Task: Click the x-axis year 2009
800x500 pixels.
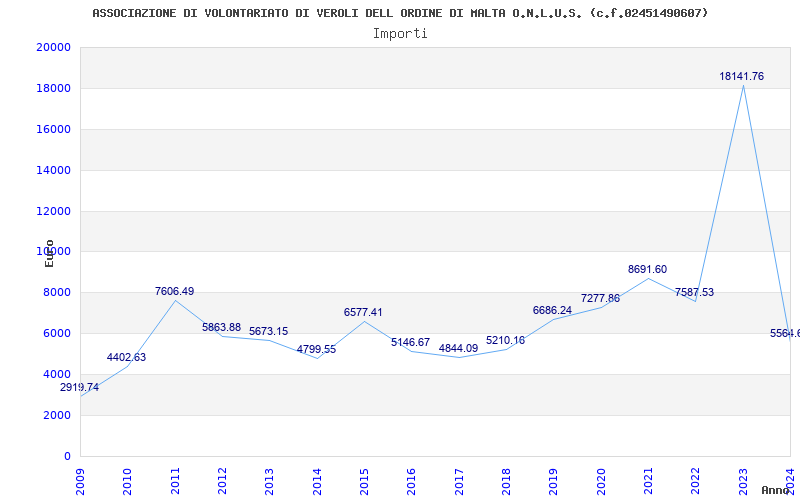Action: point(80,481)
